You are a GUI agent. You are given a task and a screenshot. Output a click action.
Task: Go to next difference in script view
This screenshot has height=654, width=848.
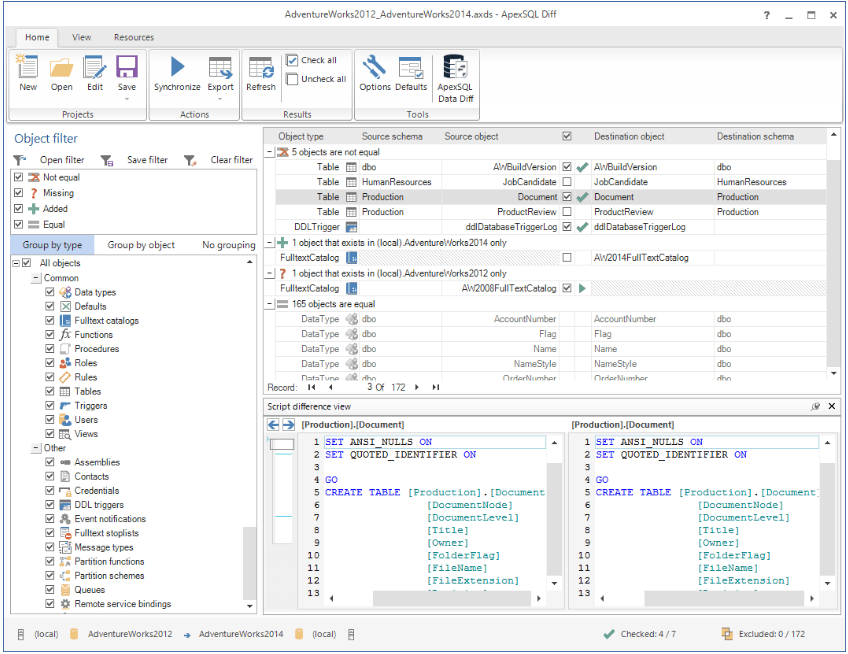coord(288,425)
